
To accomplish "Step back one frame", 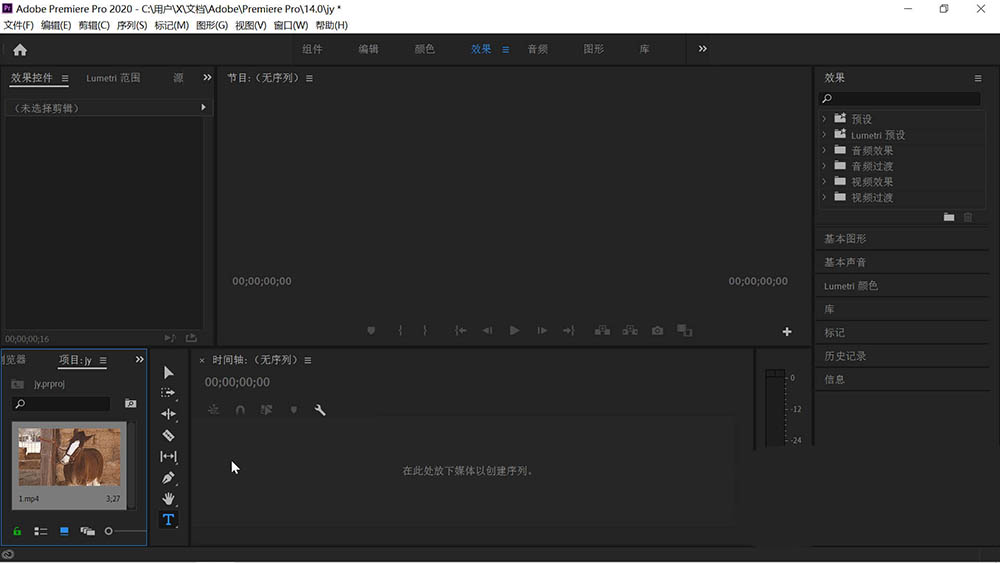I will tap(487, 330).
